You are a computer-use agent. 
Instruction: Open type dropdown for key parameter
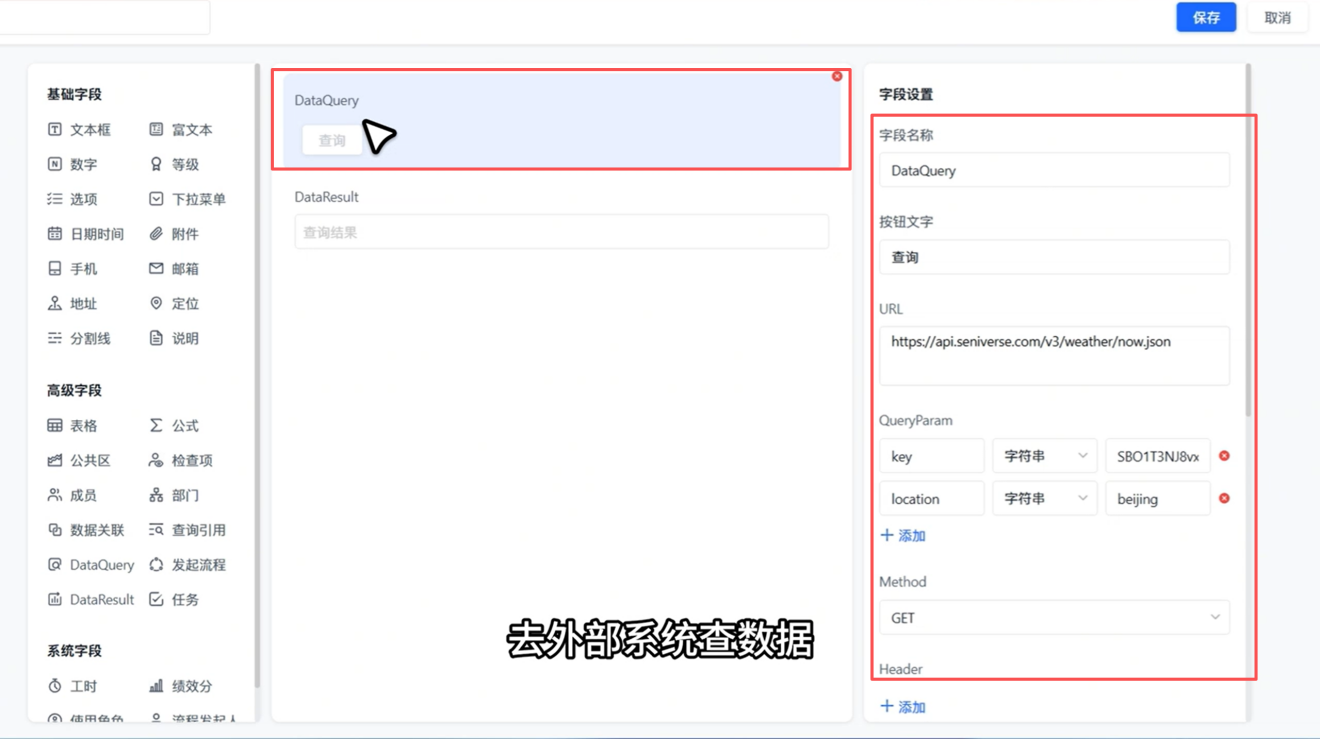[x=1045, y=456]
